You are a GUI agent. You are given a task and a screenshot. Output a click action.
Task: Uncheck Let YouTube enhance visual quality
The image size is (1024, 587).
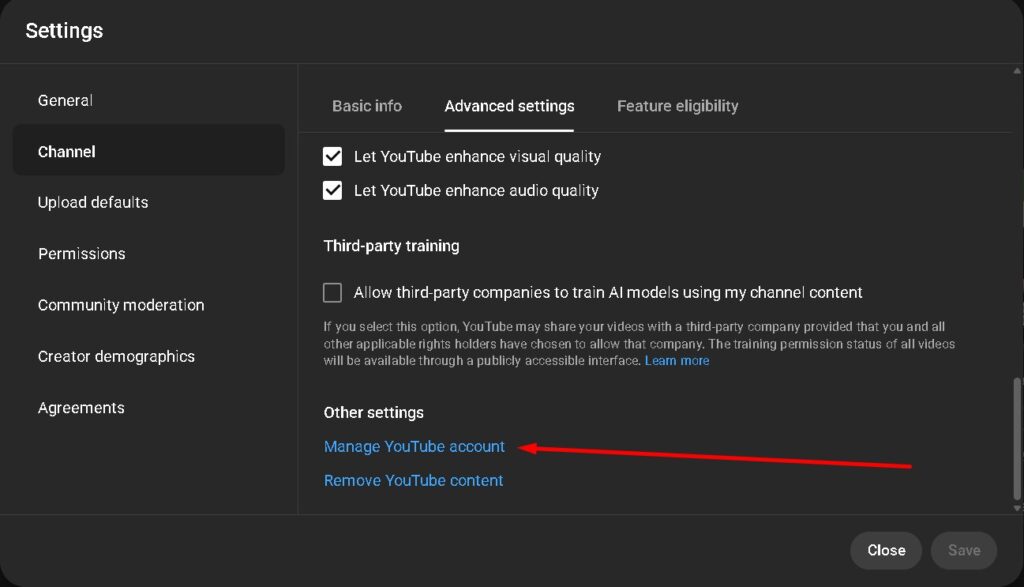[332, 157]
